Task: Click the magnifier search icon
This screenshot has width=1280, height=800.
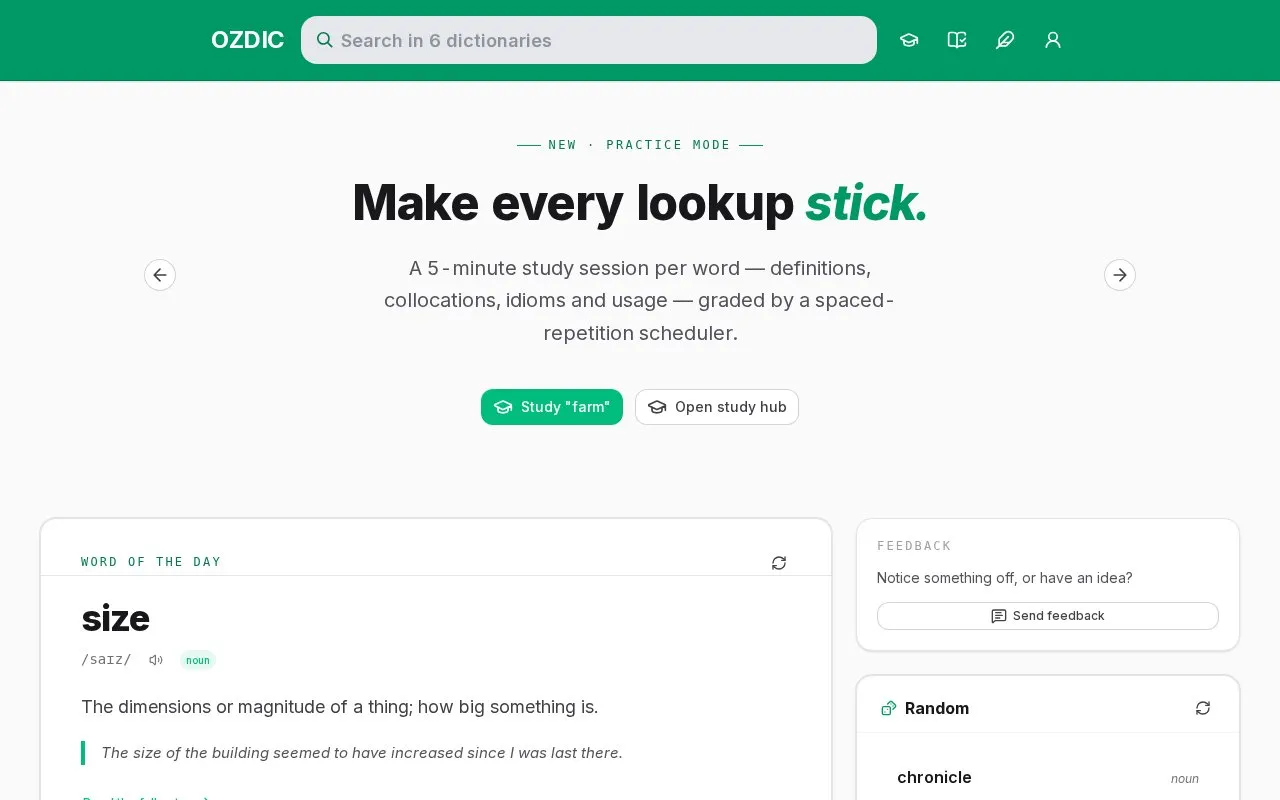Action: [324, 40]
